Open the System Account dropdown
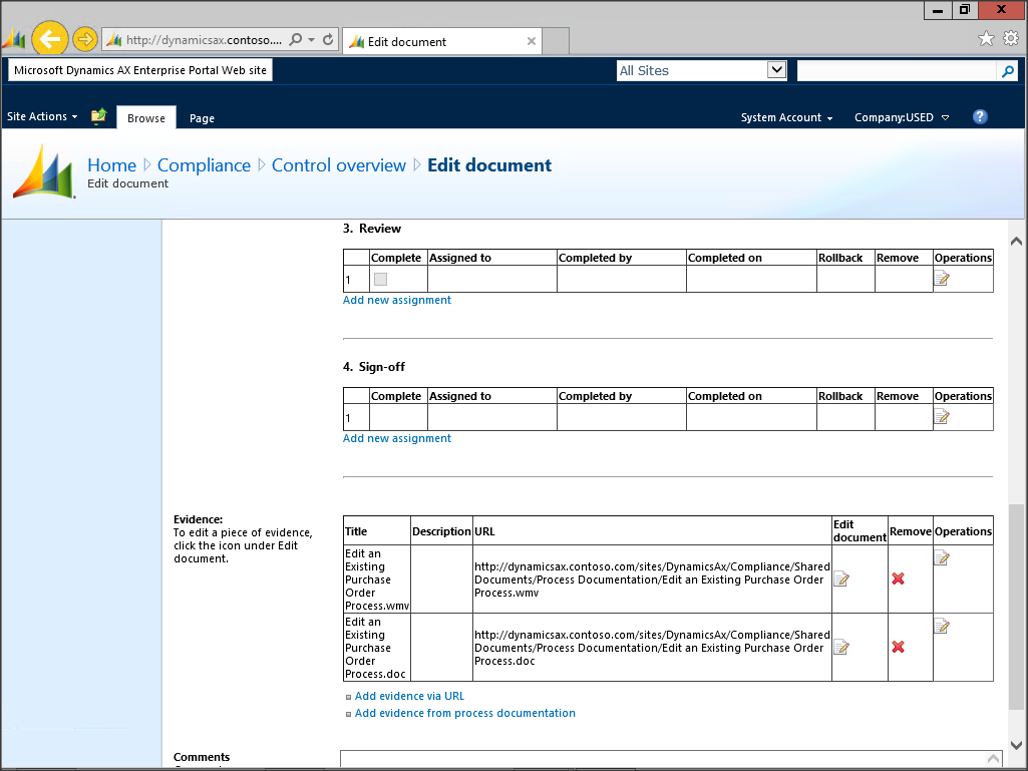This screenshot has width=1028, height=771. point(786,118)
